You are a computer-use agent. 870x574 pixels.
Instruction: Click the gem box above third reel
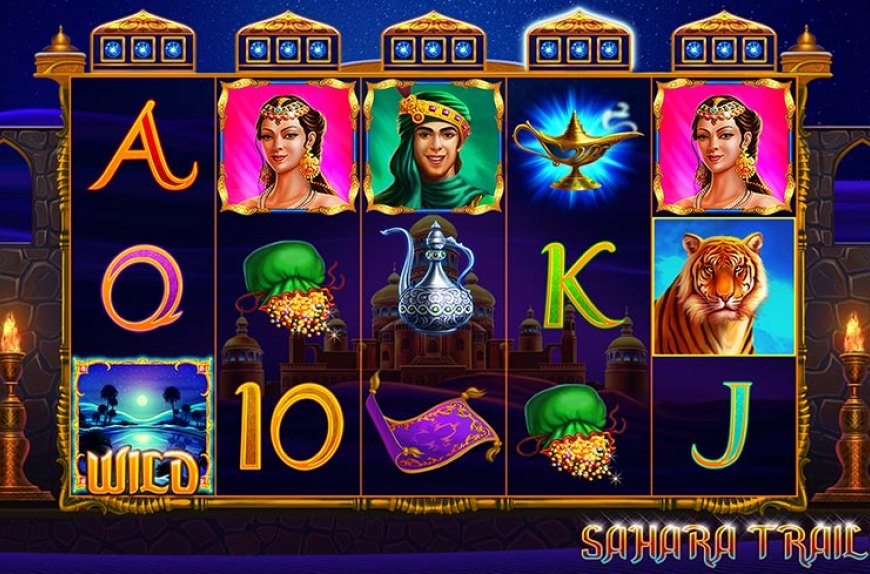click(x=433, y=49)
